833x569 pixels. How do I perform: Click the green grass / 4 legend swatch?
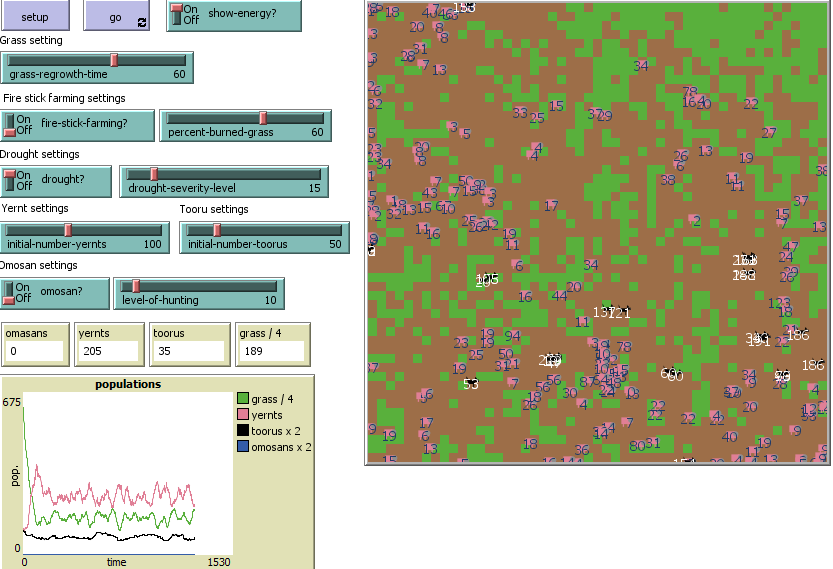point(243,399)
